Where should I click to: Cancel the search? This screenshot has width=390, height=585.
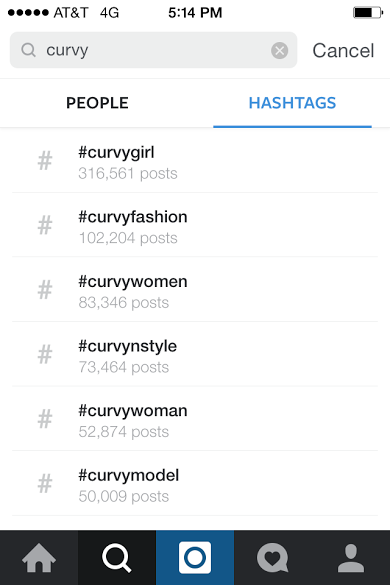343,50
